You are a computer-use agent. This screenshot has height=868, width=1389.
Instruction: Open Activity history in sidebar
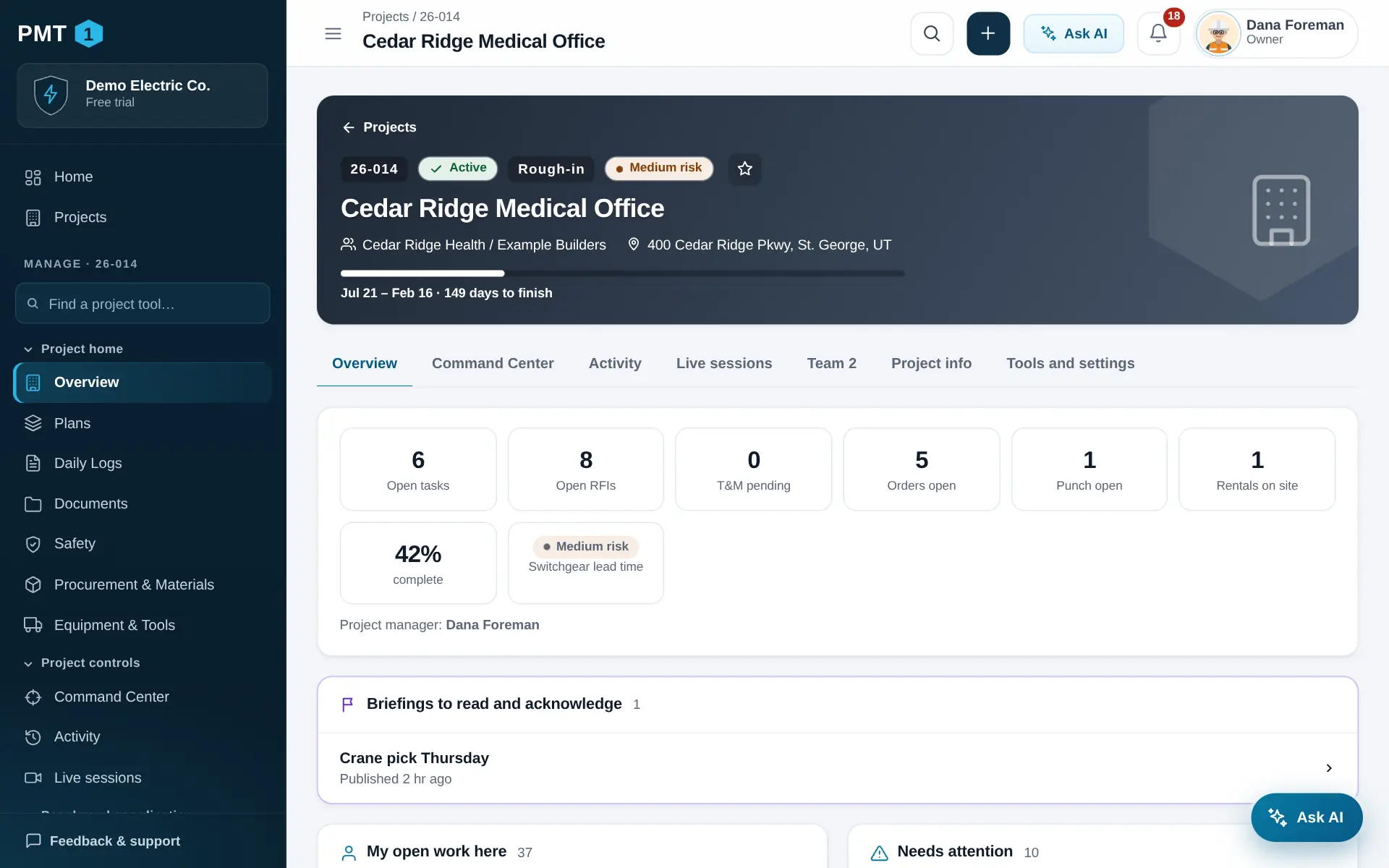[x=143, y=736]
